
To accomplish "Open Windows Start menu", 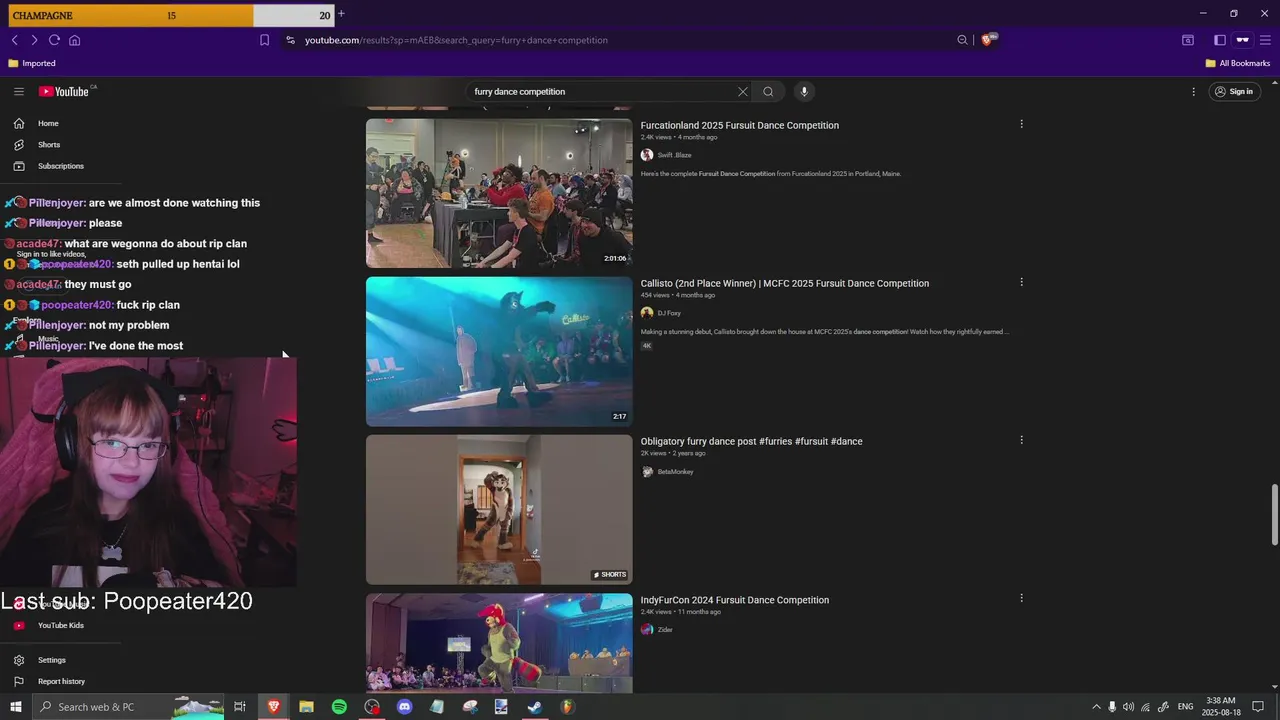I will [15, 707].
